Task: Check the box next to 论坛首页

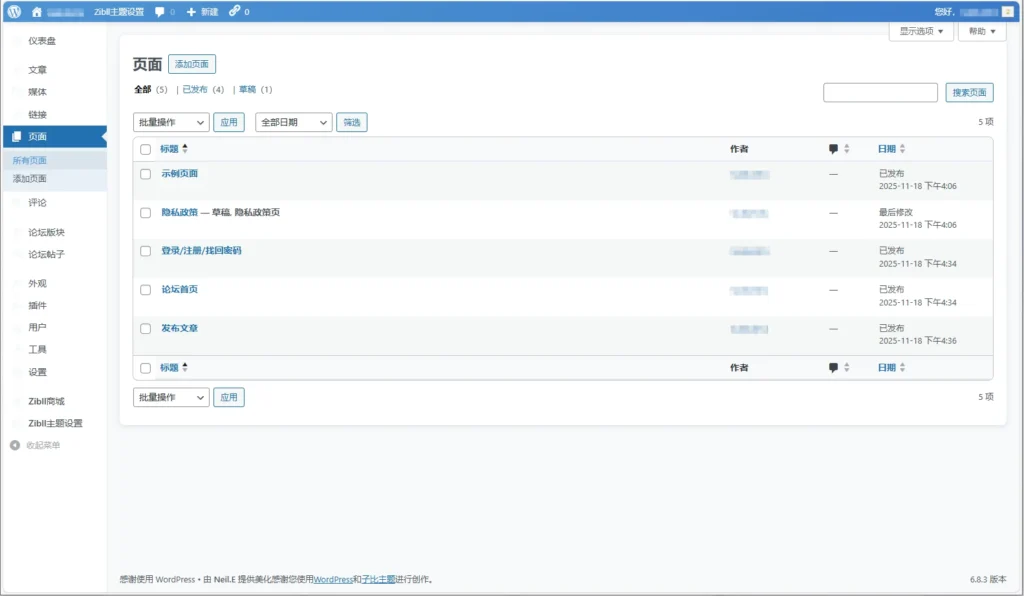Action: 146,290
